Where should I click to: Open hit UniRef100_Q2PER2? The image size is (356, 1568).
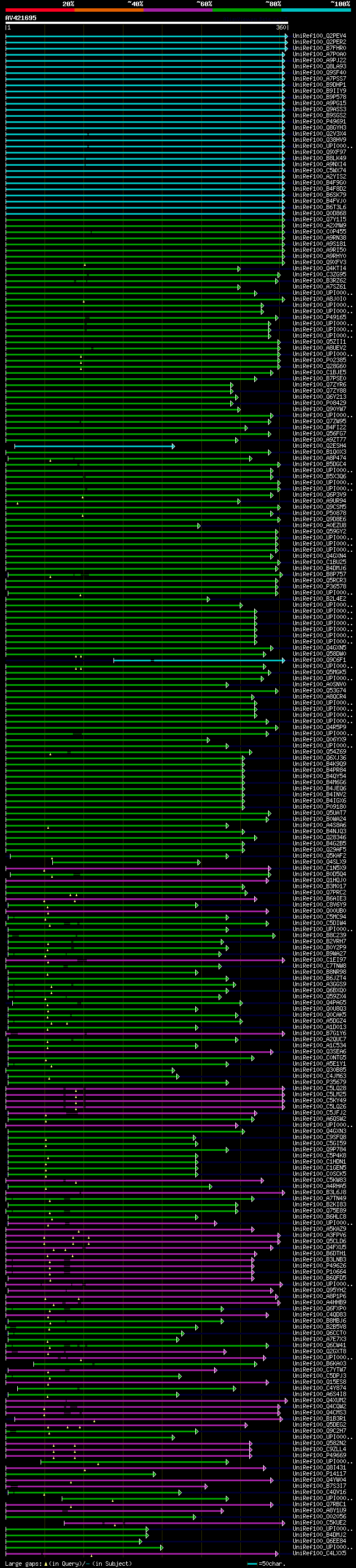319,42
